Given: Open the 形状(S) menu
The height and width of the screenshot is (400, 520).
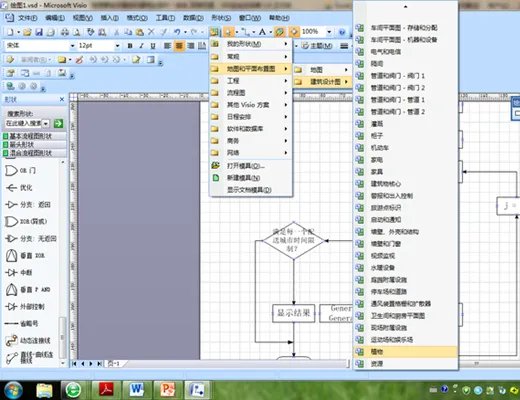Looking at the screenshot, I should click(221, 18).
